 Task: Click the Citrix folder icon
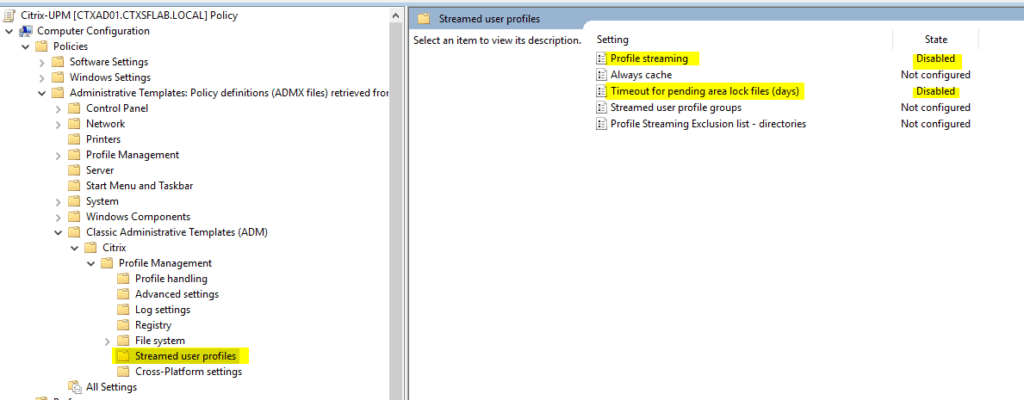[91, 248]
